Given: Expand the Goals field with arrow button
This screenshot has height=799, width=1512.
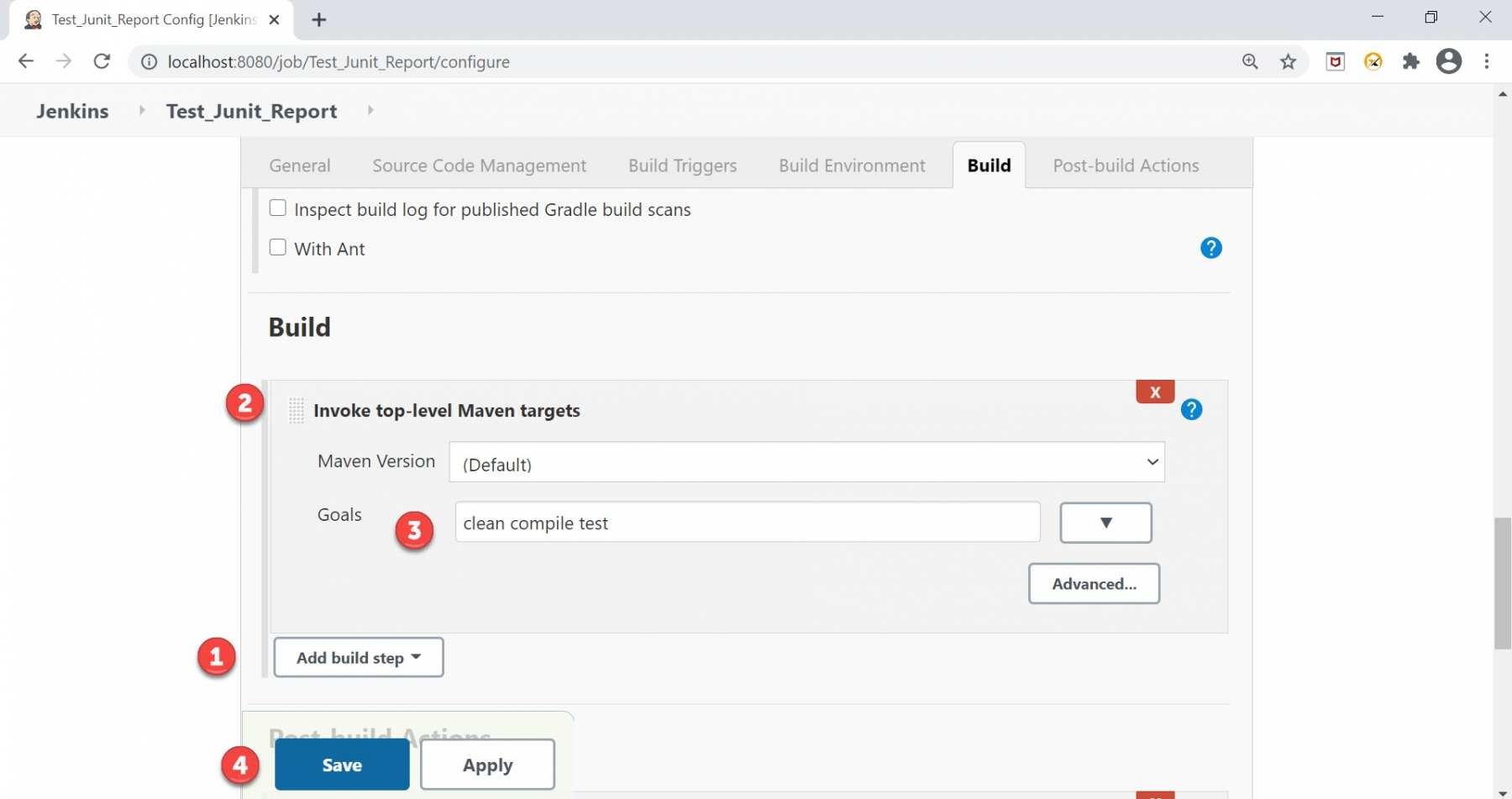Looking at the screenshot, I should [x=1105, y=523].
